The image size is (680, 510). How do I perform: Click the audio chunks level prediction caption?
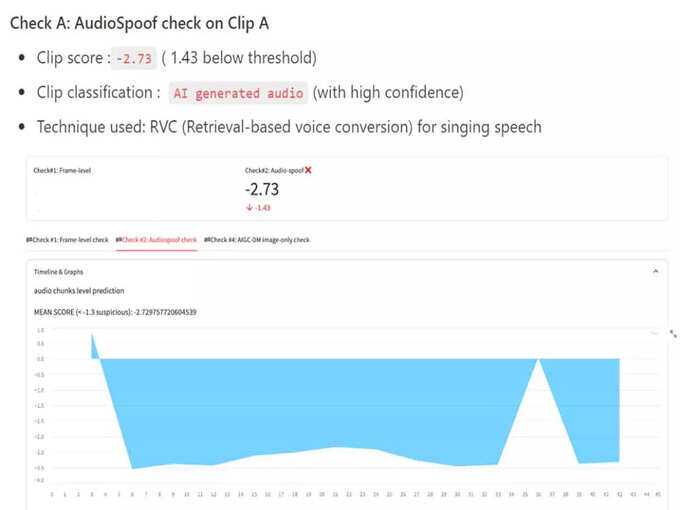79,291
